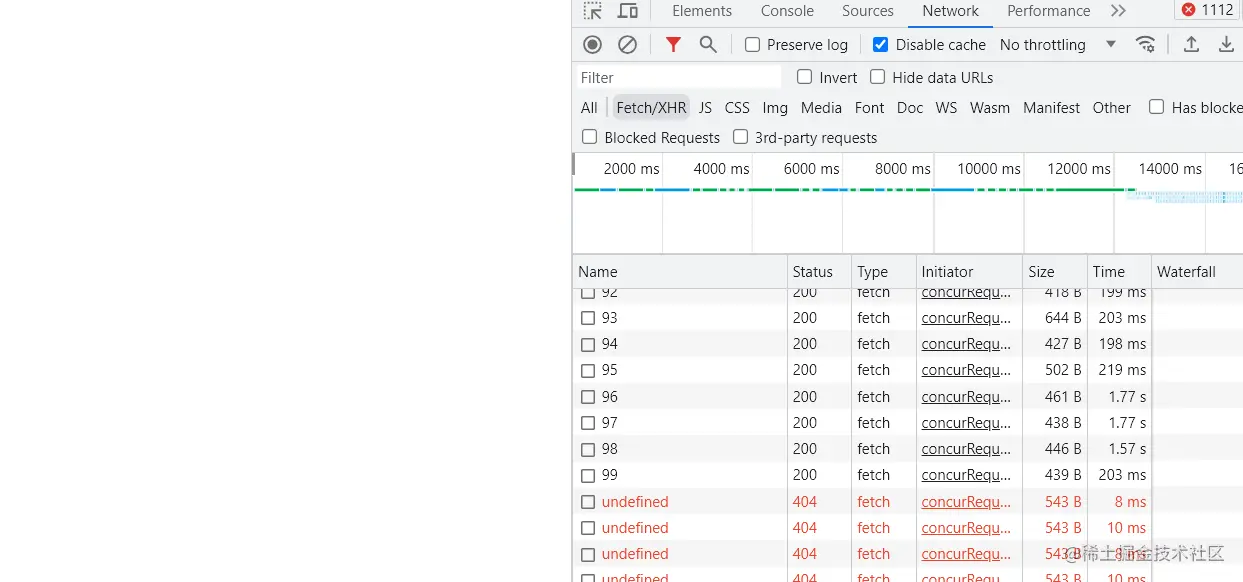Open the No throttling dropdown
The height and width of the screenshot is (582, 1243).
tap(1058, 45)
